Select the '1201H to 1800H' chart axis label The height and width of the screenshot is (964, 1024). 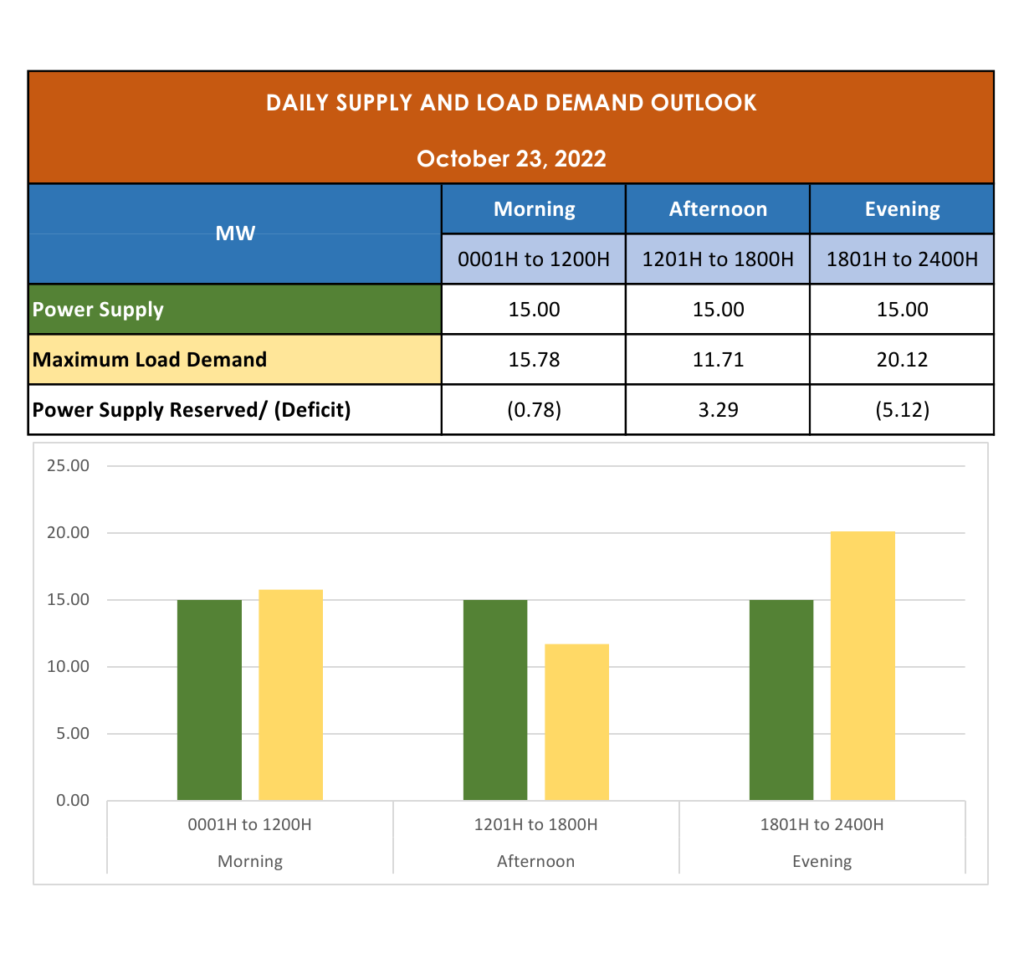pyautogui.click(x=535, y=825)
